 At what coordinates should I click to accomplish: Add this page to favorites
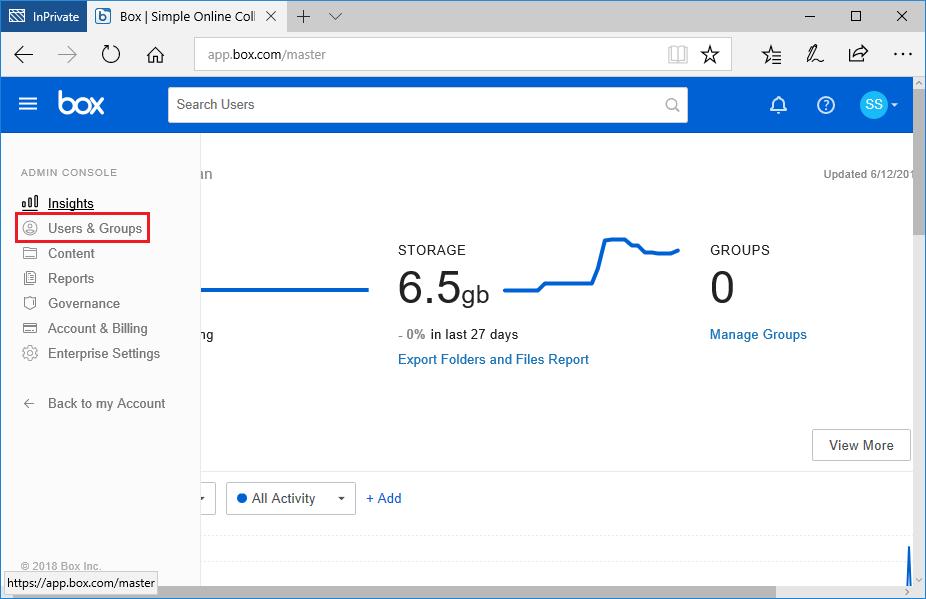coord(710,55)
